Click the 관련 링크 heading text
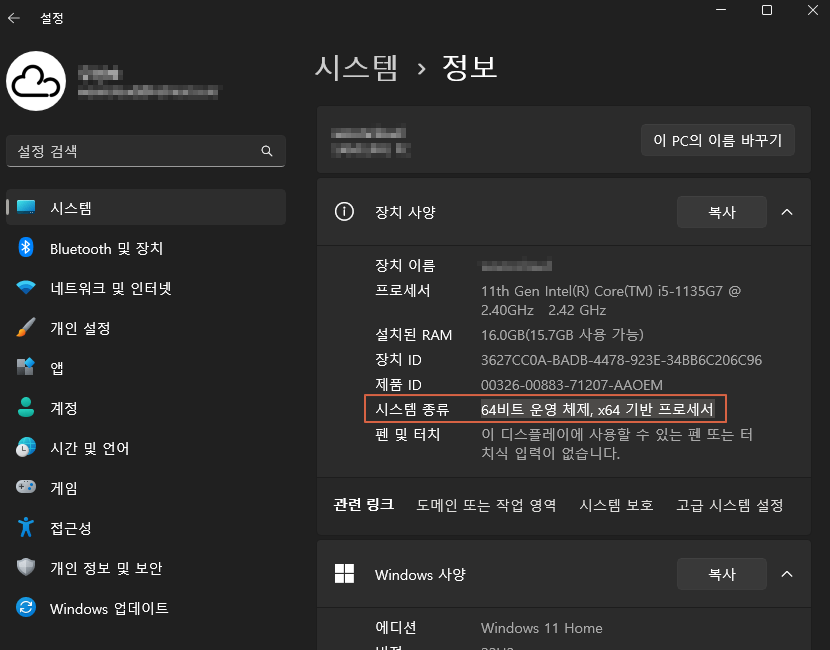Image resolution: width=830 pixels, height=650 pixels. (364, 505)
